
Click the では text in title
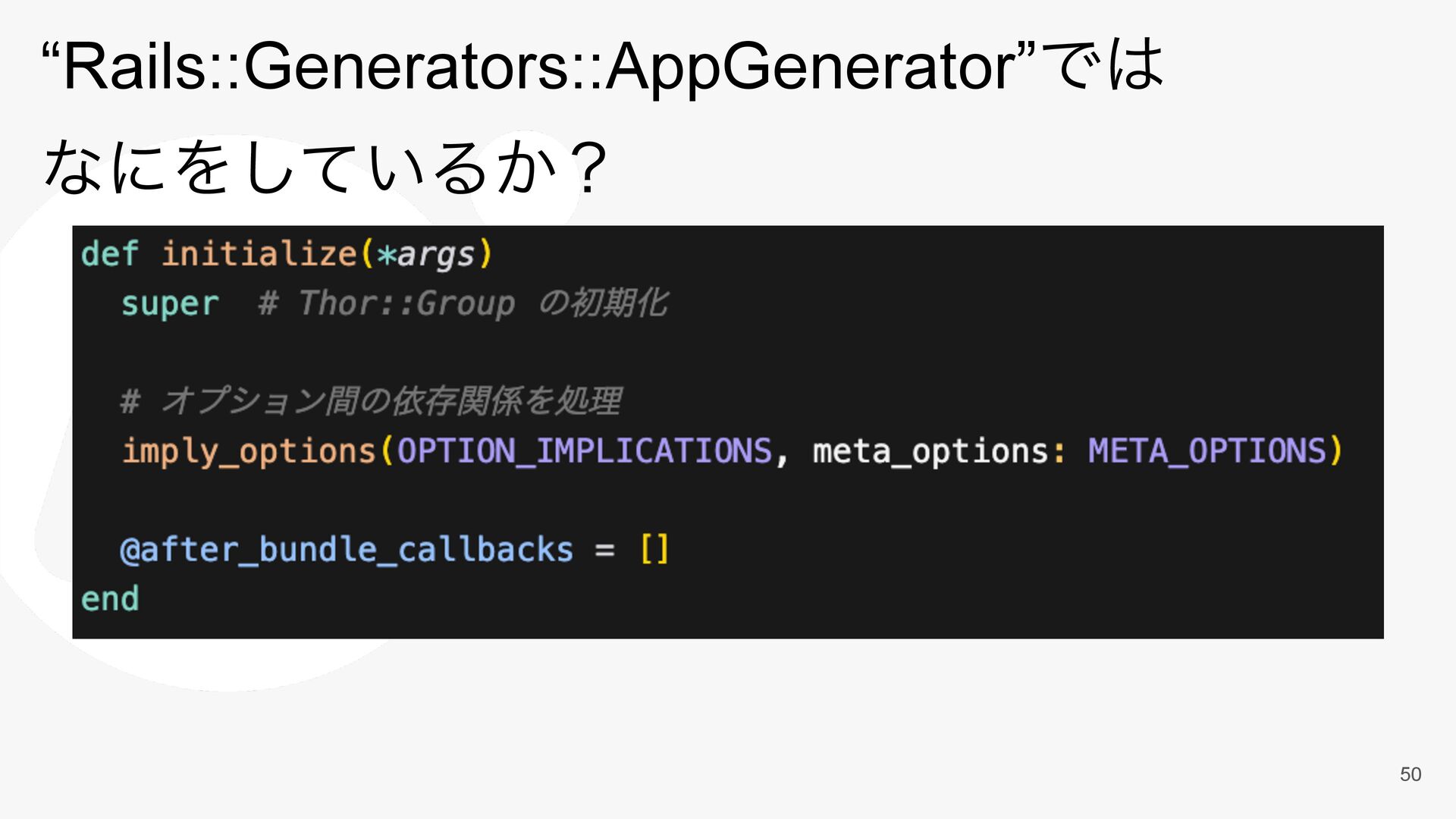pyautogui.click(x=1103, y=65)
